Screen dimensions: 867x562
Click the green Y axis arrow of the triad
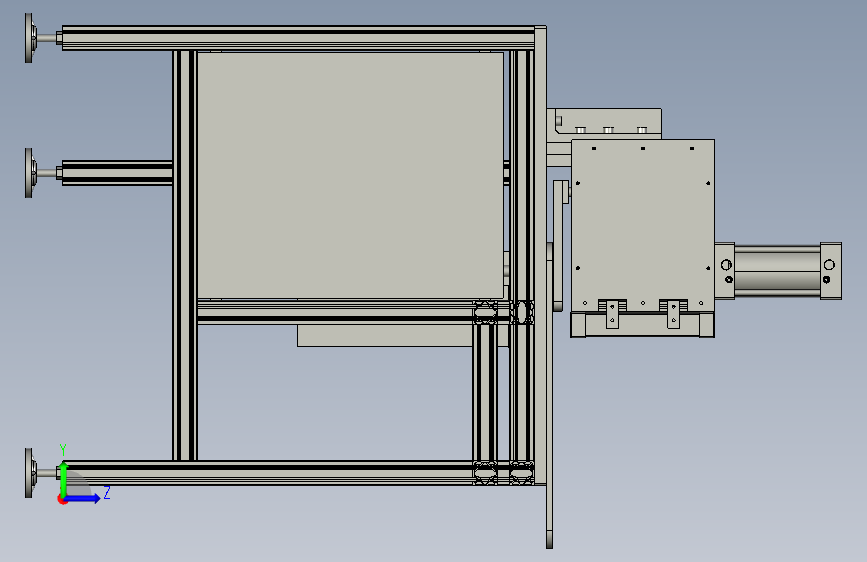(64, 479)
